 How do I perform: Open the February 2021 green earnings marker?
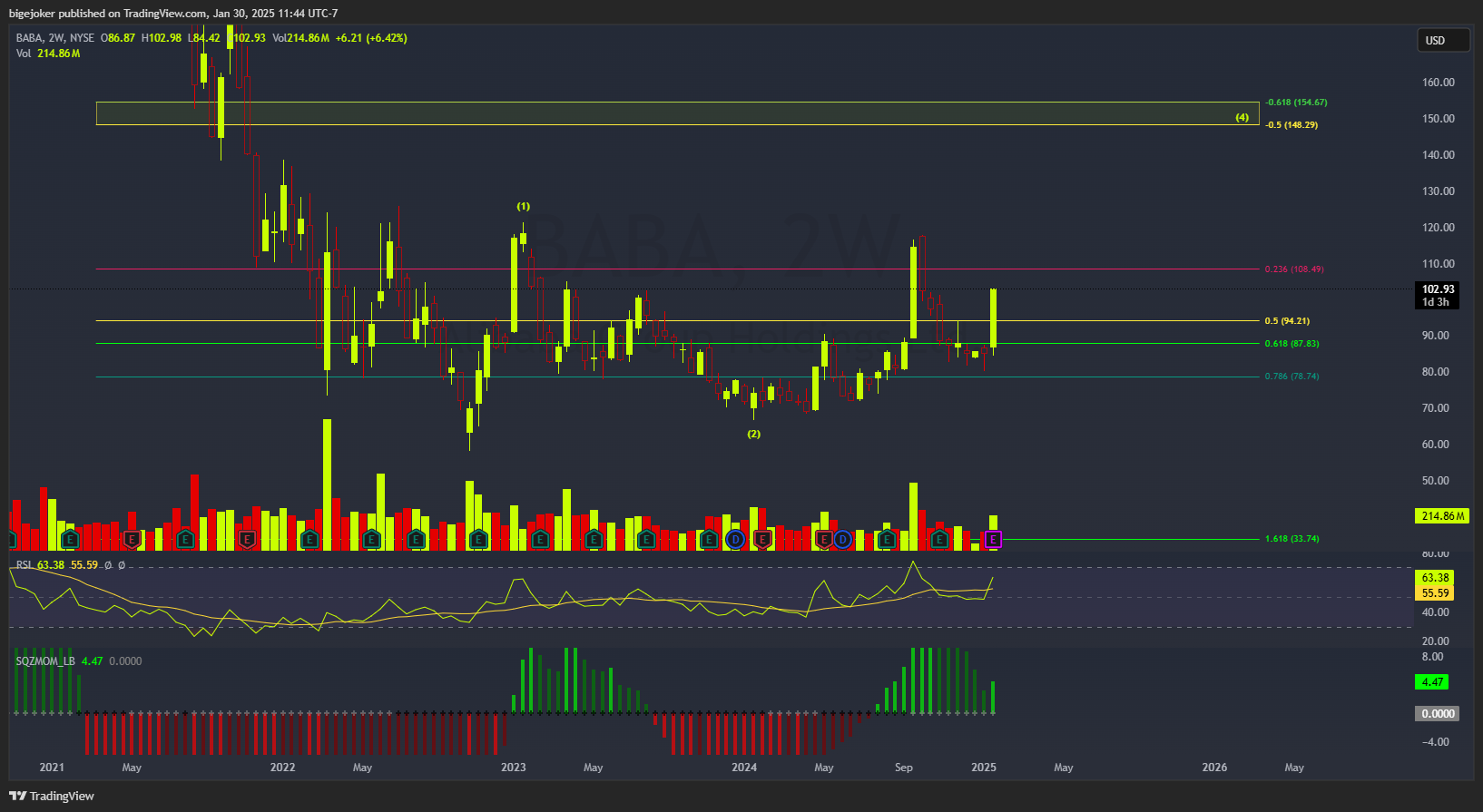tap(70, 540)
